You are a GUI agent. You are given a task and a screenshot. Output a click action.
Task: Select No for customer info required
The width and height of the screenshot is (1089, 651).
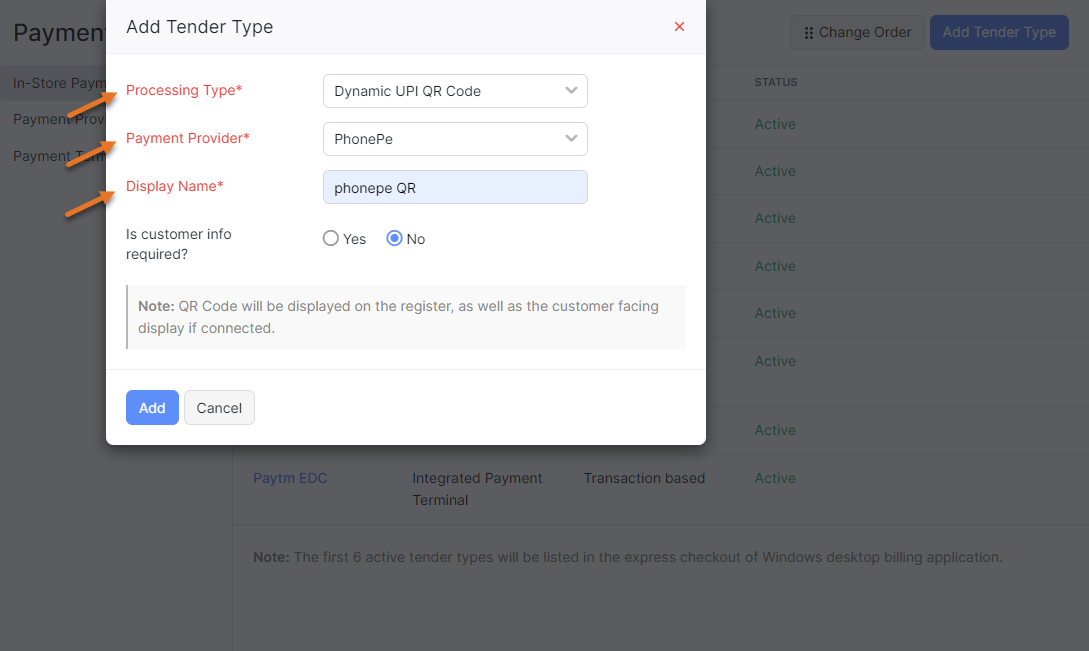click(394, 239)
